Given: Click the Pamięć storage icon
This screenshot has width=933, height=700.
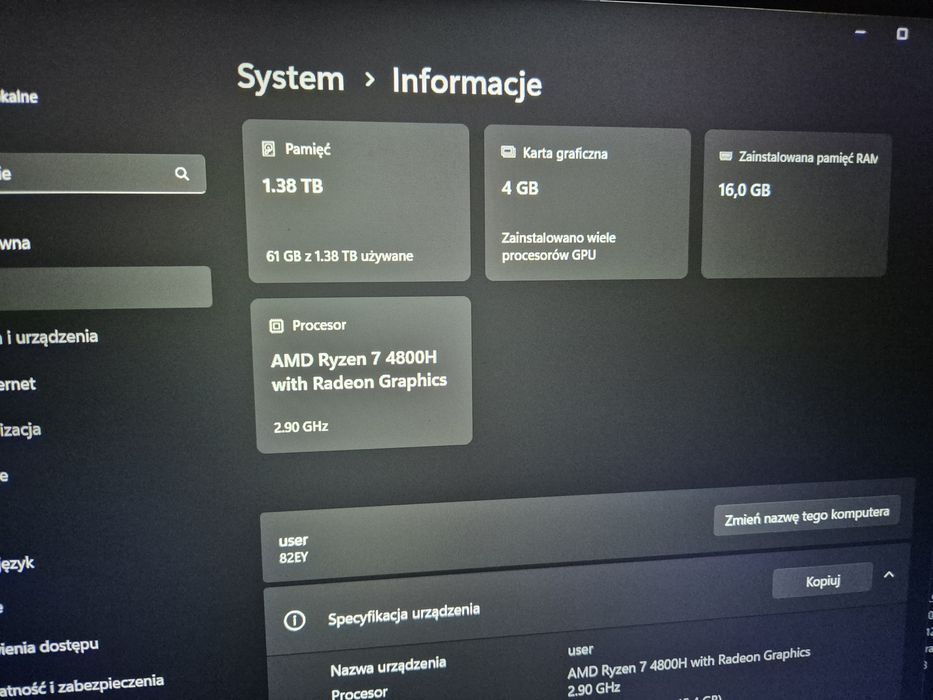Looking at the screenshot, I should click(x=268, y=148).
